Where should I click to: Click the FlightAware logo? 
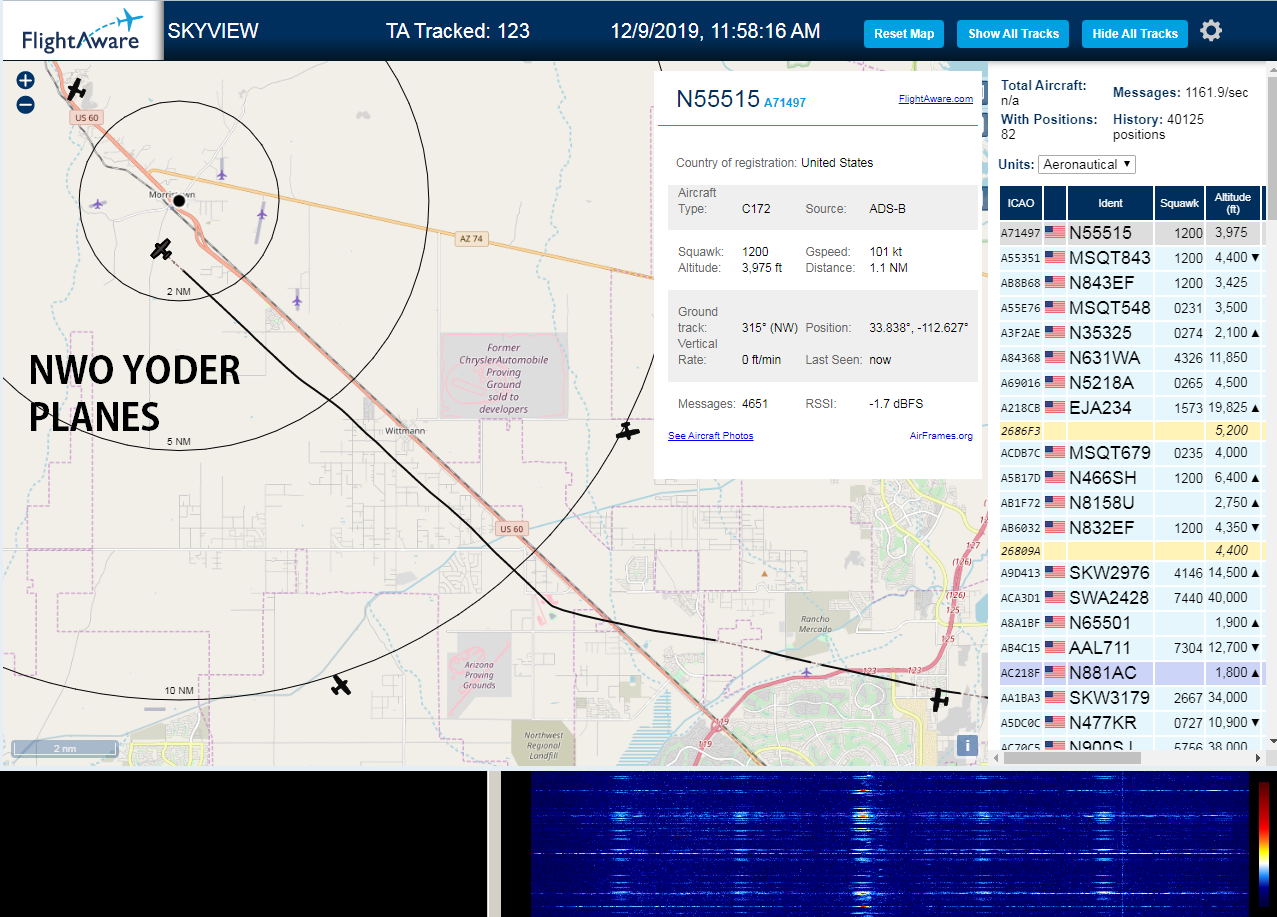82,32
